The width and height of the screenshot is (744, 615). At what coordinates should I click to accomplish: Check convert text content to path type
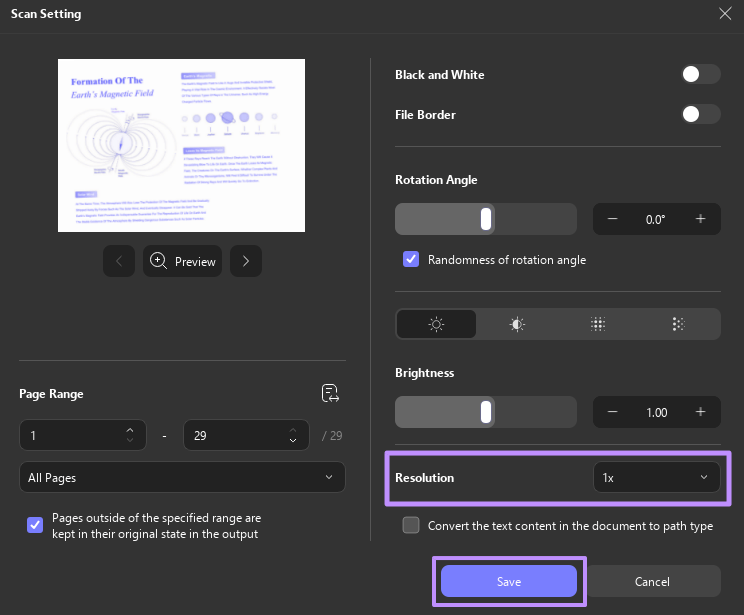pos(411,525)
